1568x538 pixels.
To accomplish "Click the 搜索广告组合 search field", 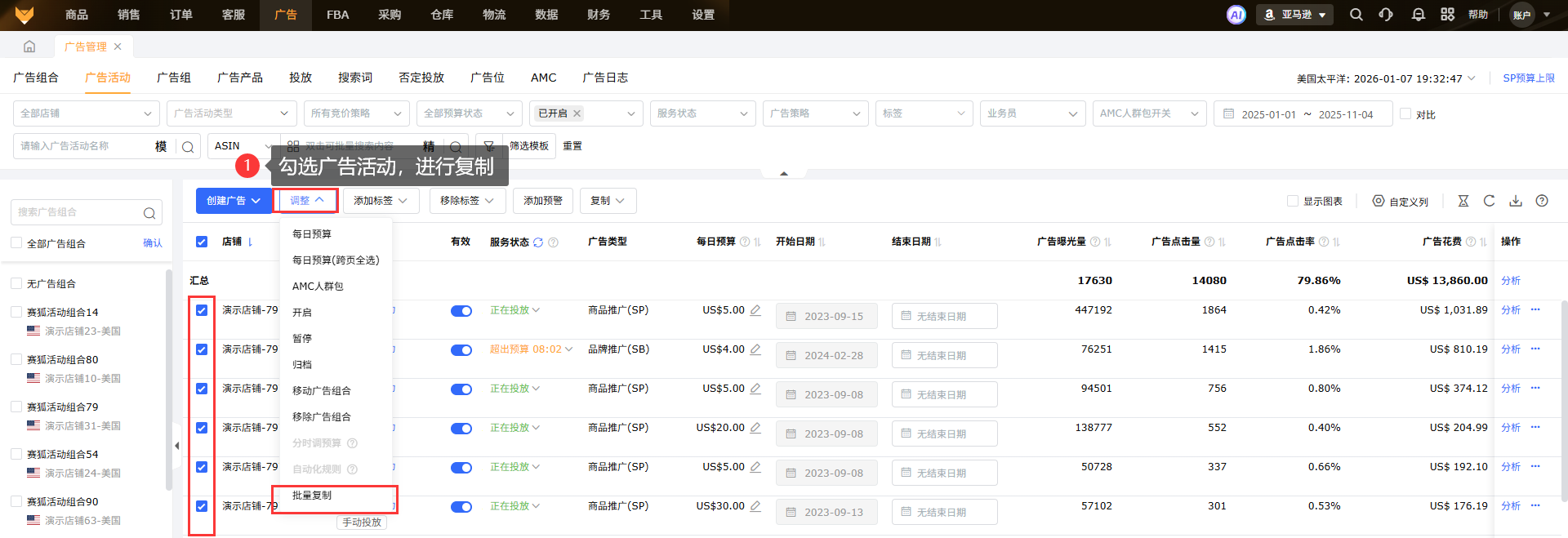I will (x=78, y=212).
